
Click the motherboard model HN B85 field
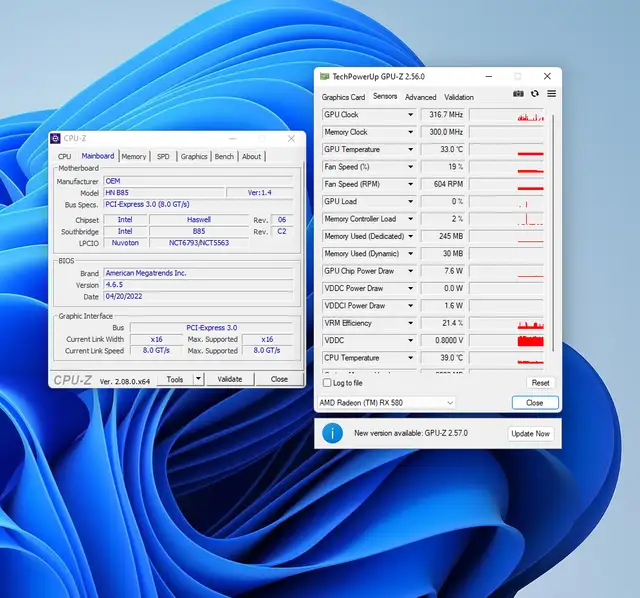[x=164, y=193]
